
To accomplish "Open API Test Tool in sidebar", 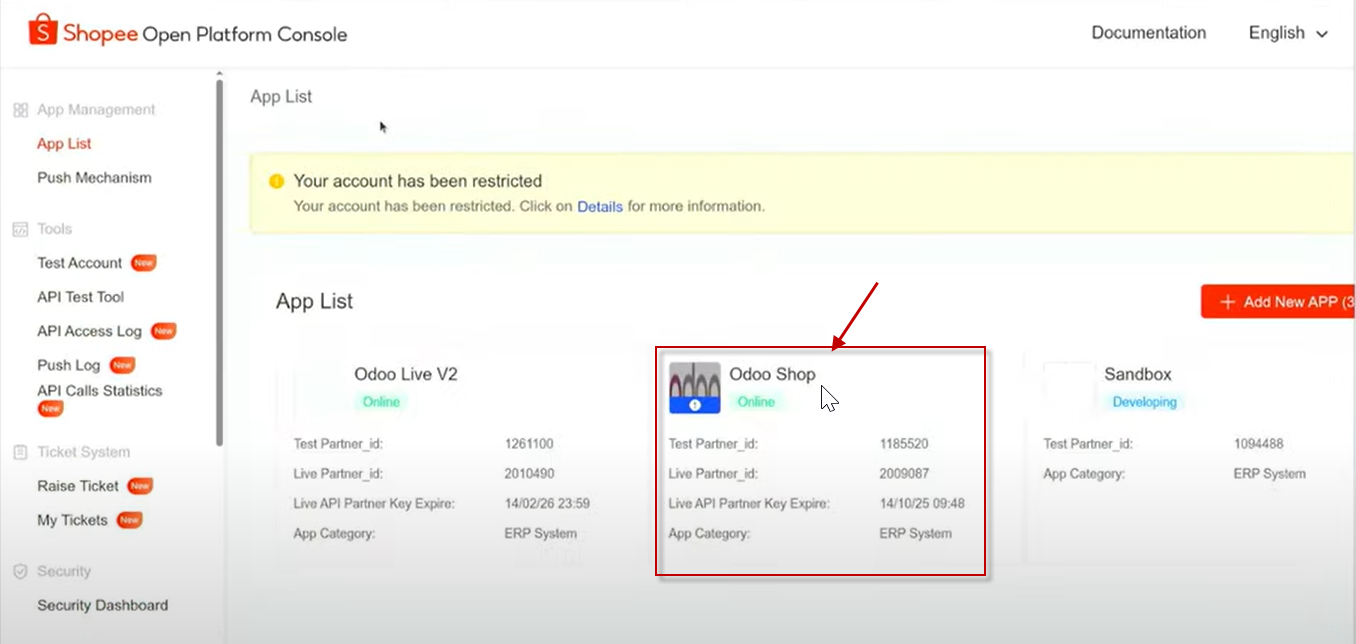I will [x=81, y=297].
